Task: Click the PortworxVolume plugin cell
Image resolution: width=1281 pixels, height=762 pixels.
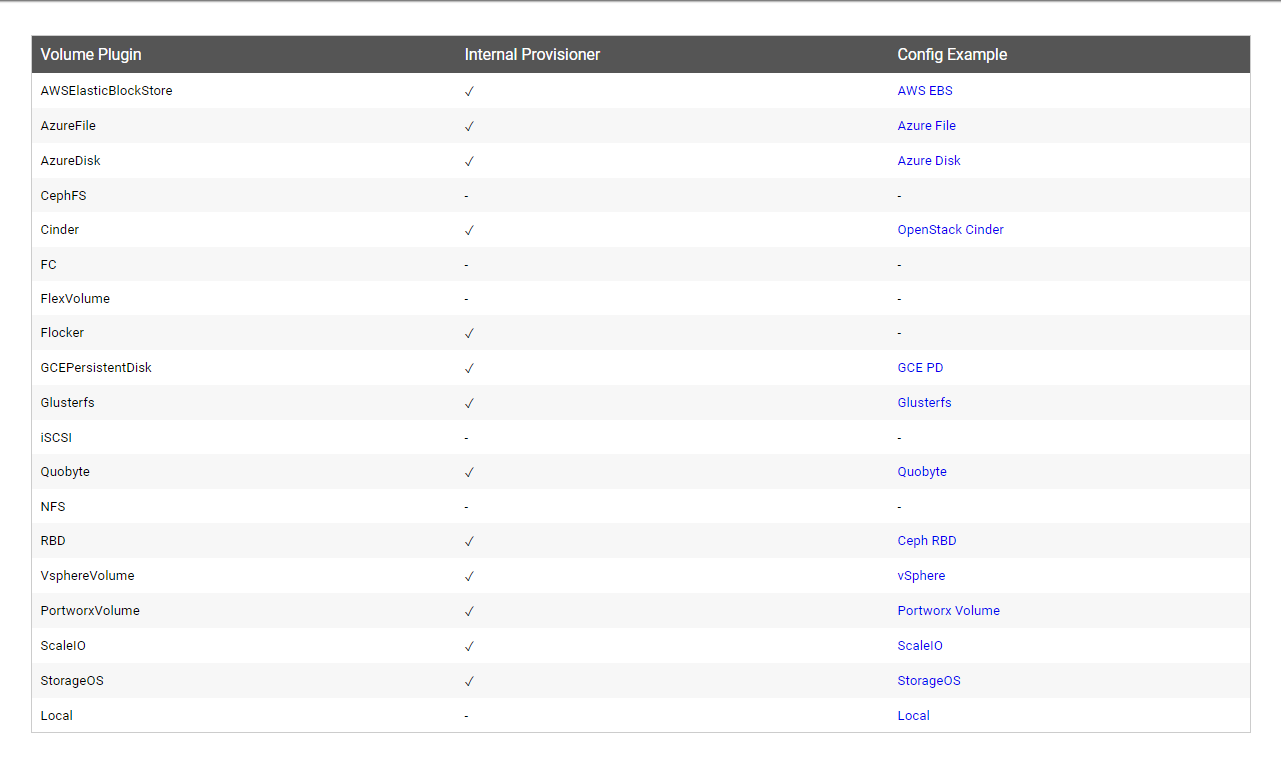Action: point(90,611)
